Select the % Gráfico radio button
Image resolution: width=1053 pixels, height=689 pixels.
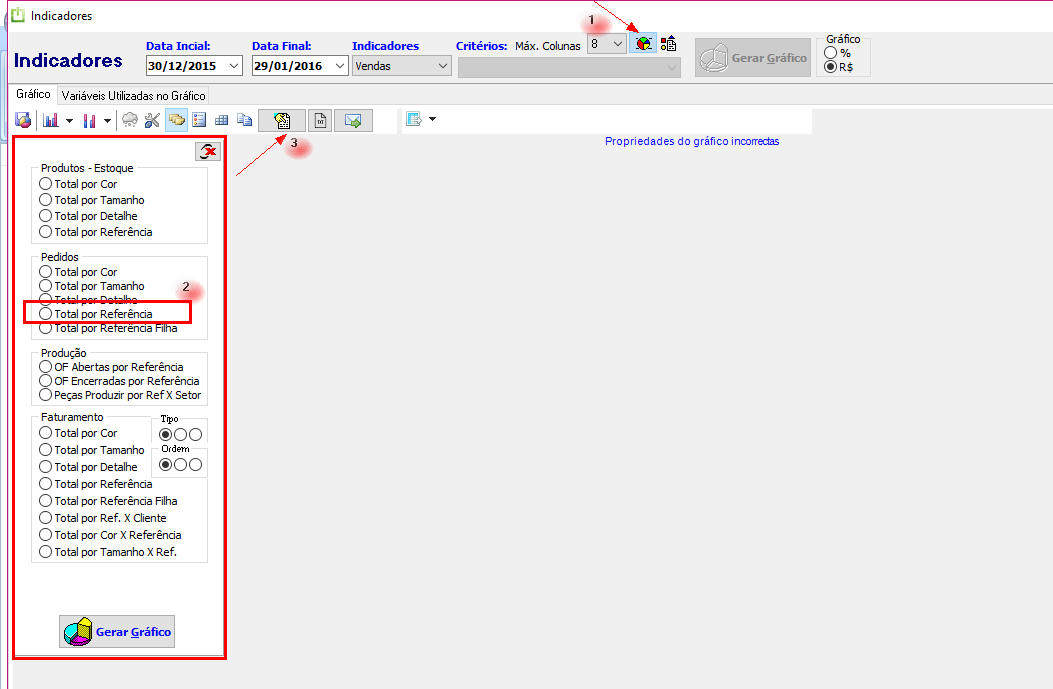(x=831, y=53)
